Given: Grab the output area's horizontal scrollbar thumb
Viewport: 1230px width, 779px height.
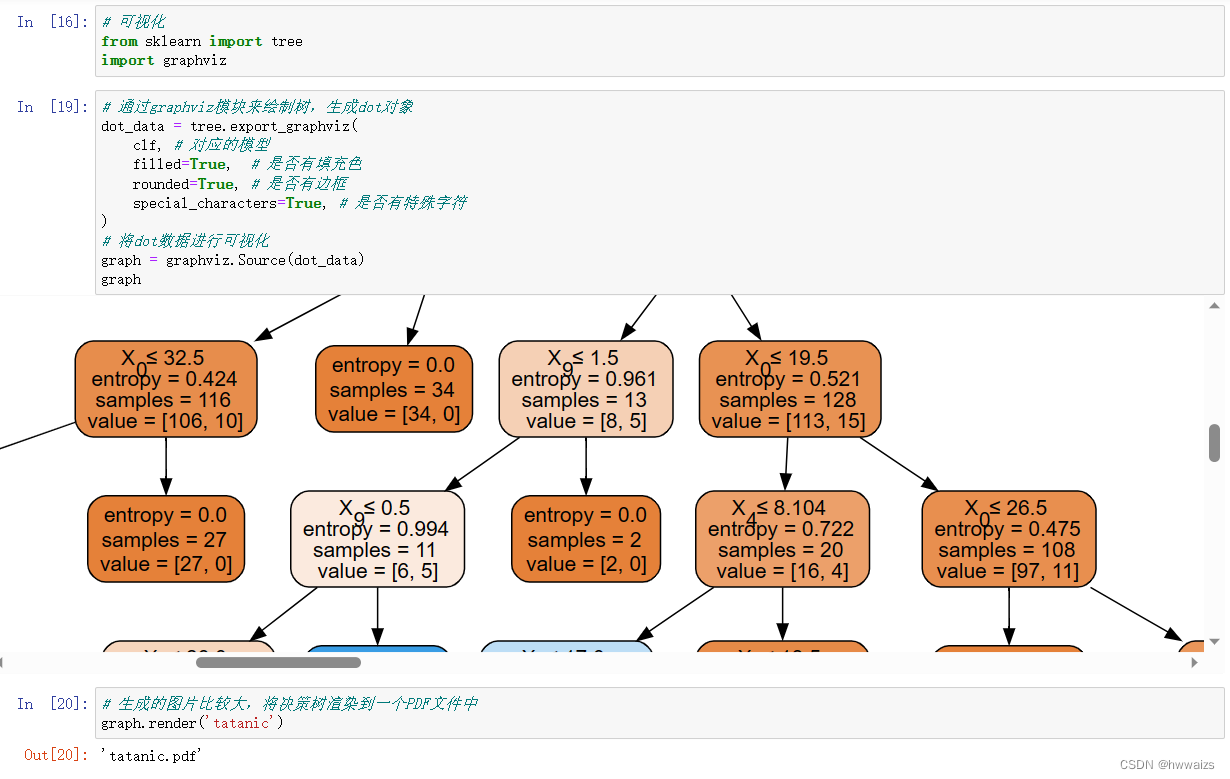Looking at the screenshot, I should click(279, 662).
